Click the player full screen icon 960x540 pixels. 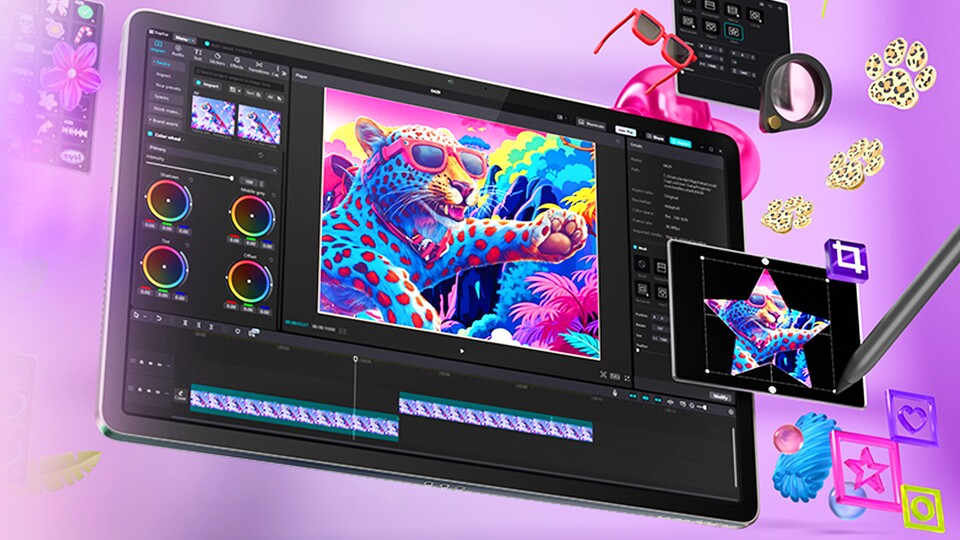tap(627, 379)
